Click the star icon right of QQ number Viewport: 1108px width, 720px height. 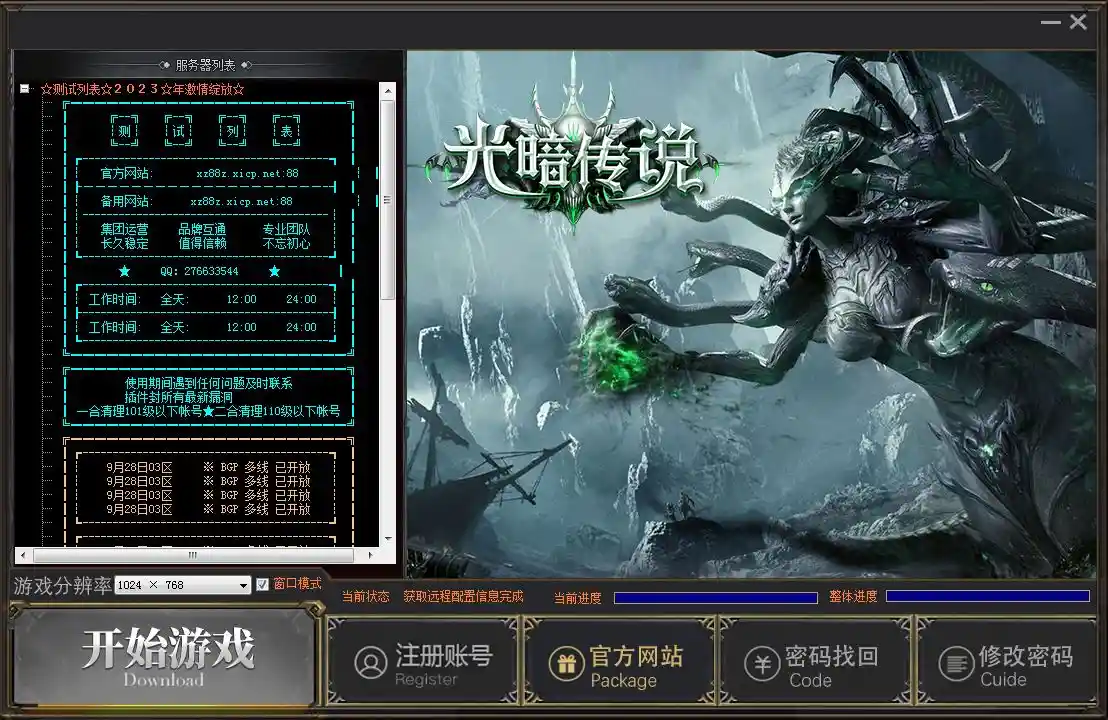274,271
